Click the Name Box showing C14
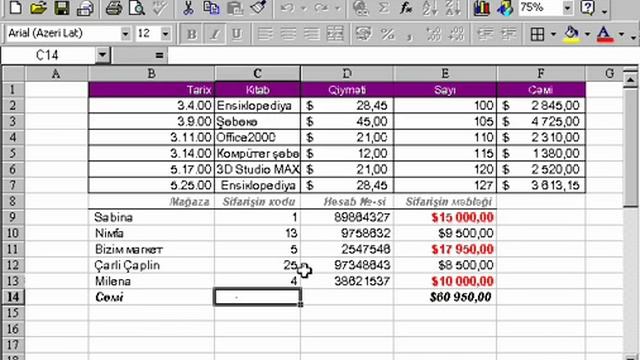Viewport: 640px width, 360px height. tap(48, 55)
